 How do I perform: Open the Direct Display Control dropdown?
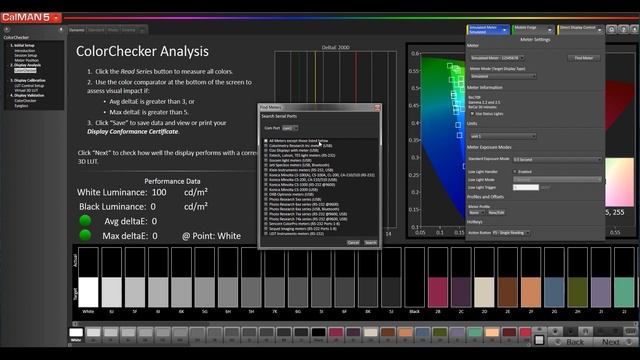tap(600, 30)
